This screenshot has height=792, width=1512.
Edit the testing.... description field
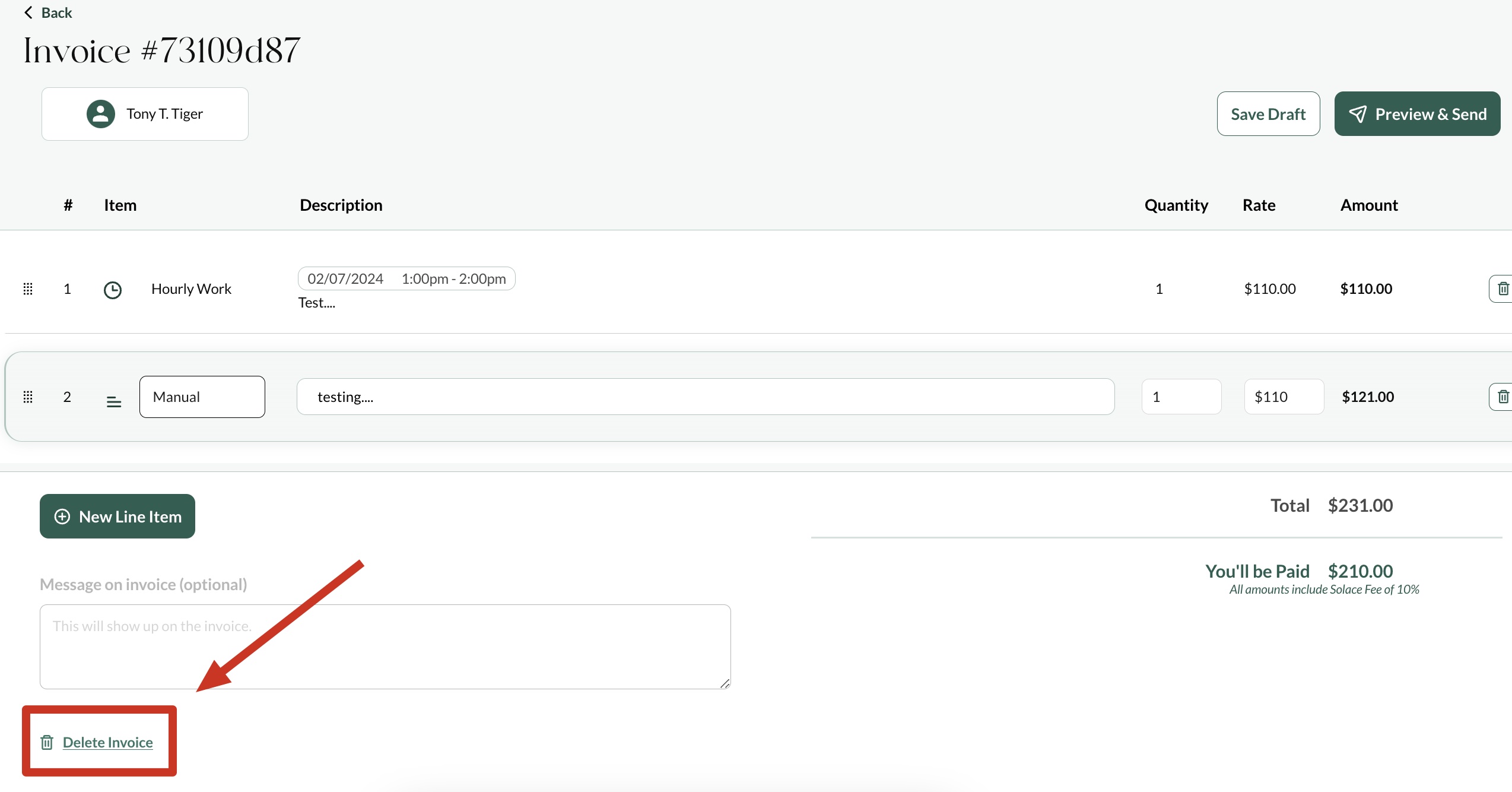(x=706, y=397)
